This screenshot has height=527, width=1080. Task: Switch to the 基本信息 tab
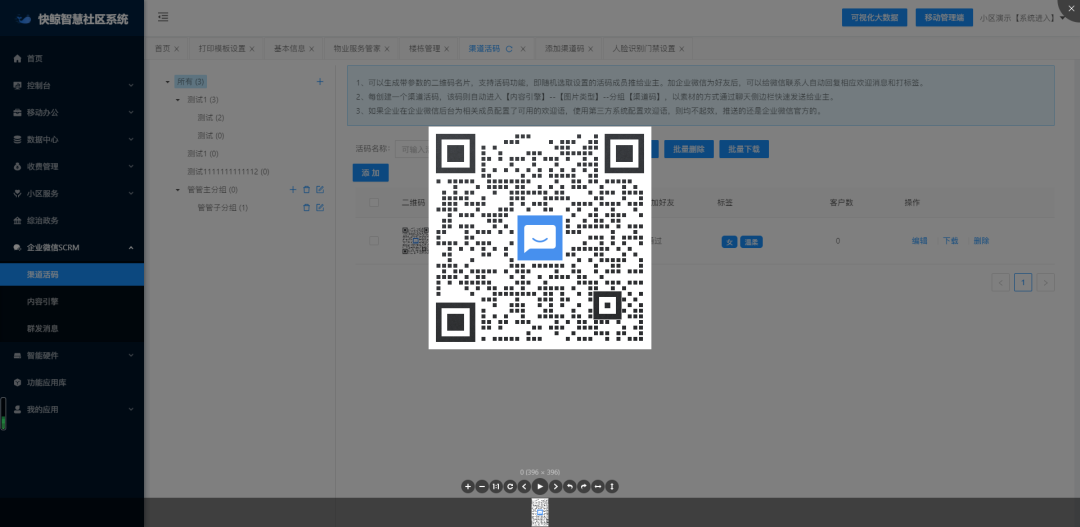pos(289,49)
